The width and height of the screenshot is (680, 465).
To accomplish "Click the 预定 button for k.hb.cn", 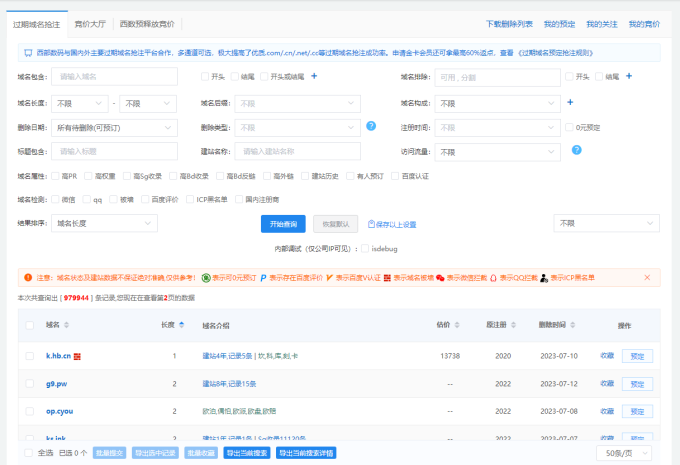I will pos(637,356).
